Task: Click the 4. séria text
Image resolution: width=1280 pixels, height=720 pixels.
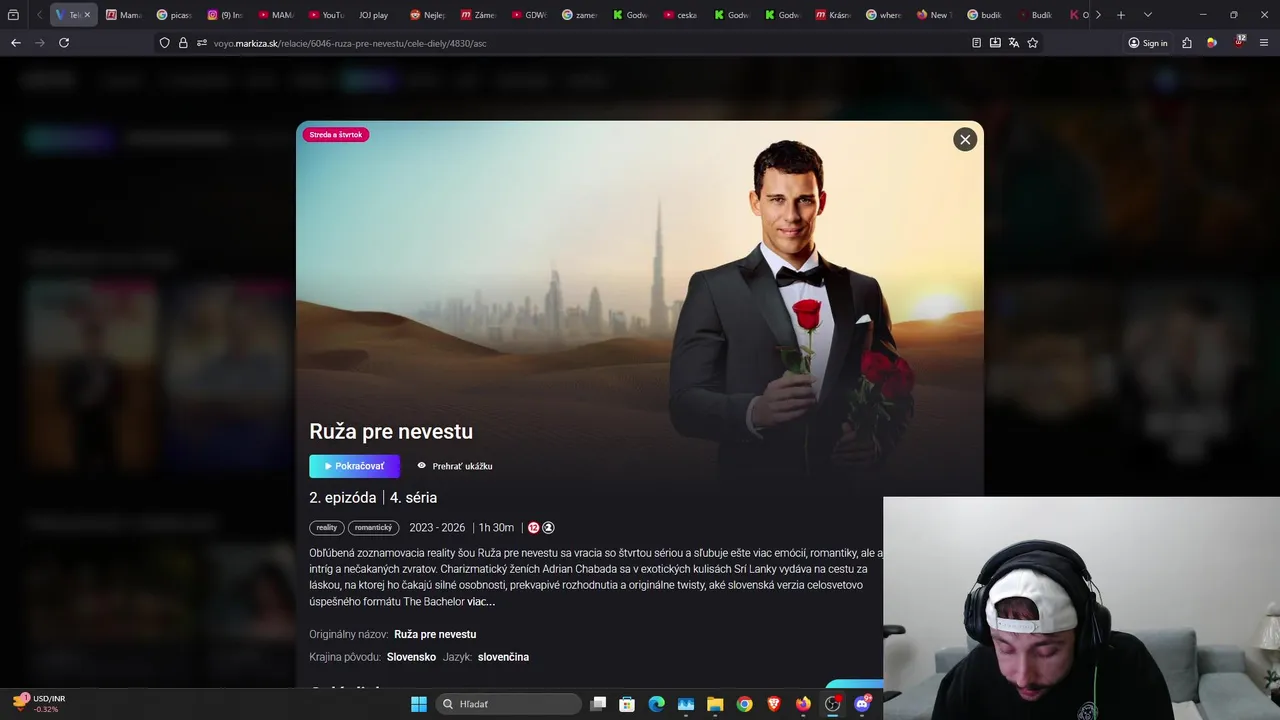Action: click(x=413, y=498)
